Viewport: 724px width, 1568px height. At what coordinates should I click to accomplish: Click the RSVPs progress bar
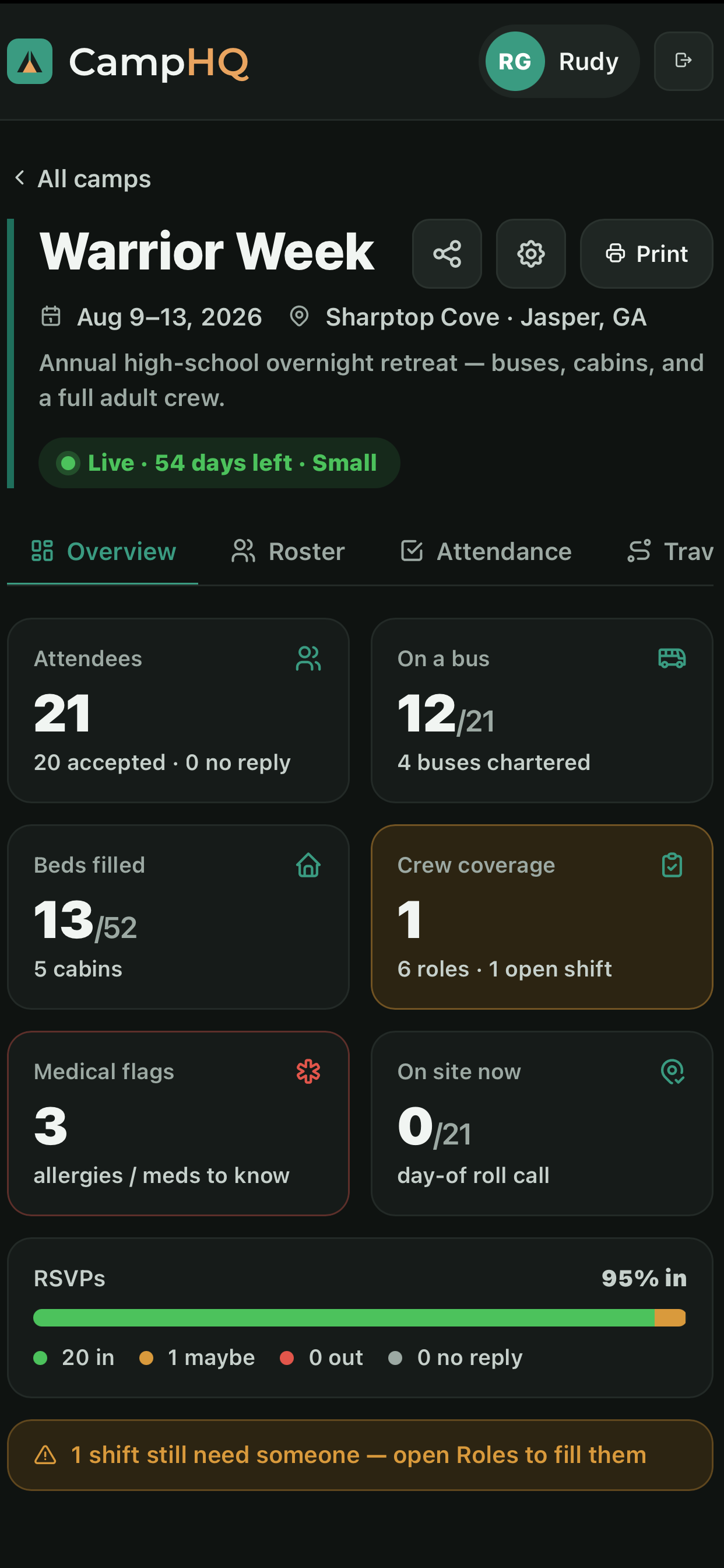pos(360,1318)
